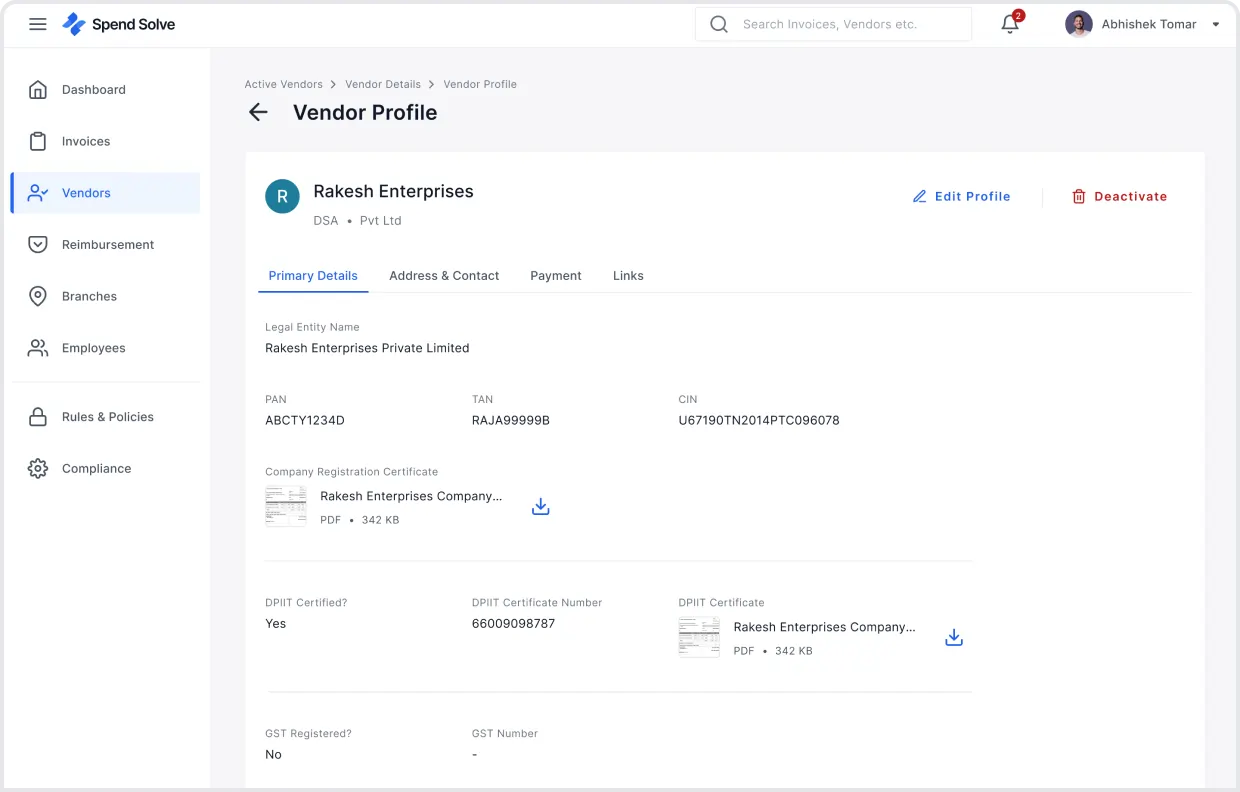Click Abhishek Tomar's profile picture
The height and width of the screenshot is (792, 1240).
1078,25
